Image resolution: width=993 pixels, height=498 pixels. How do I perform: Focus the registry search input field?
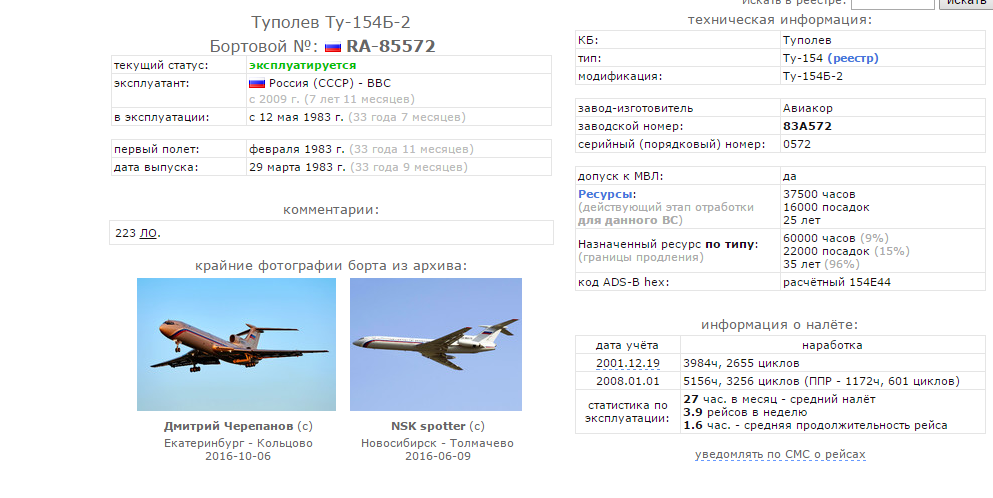(x=892, y=4)
